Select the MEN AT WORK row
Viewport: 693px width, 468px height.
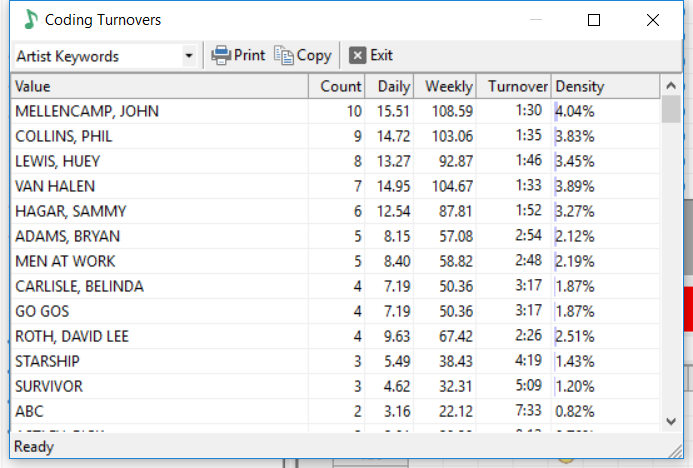tap(335, 261)
